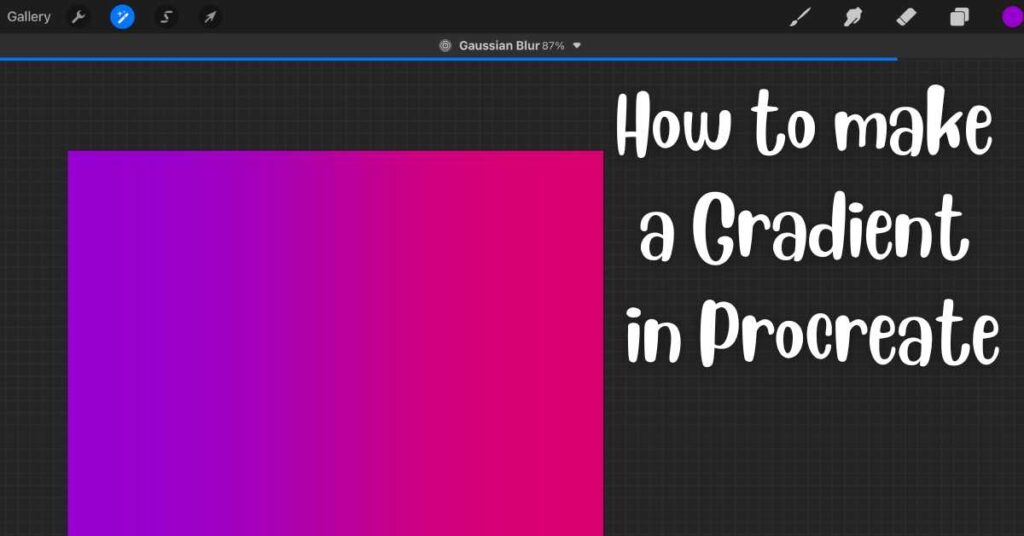Tap the purple-pink gradient canvas

point(336,343)
